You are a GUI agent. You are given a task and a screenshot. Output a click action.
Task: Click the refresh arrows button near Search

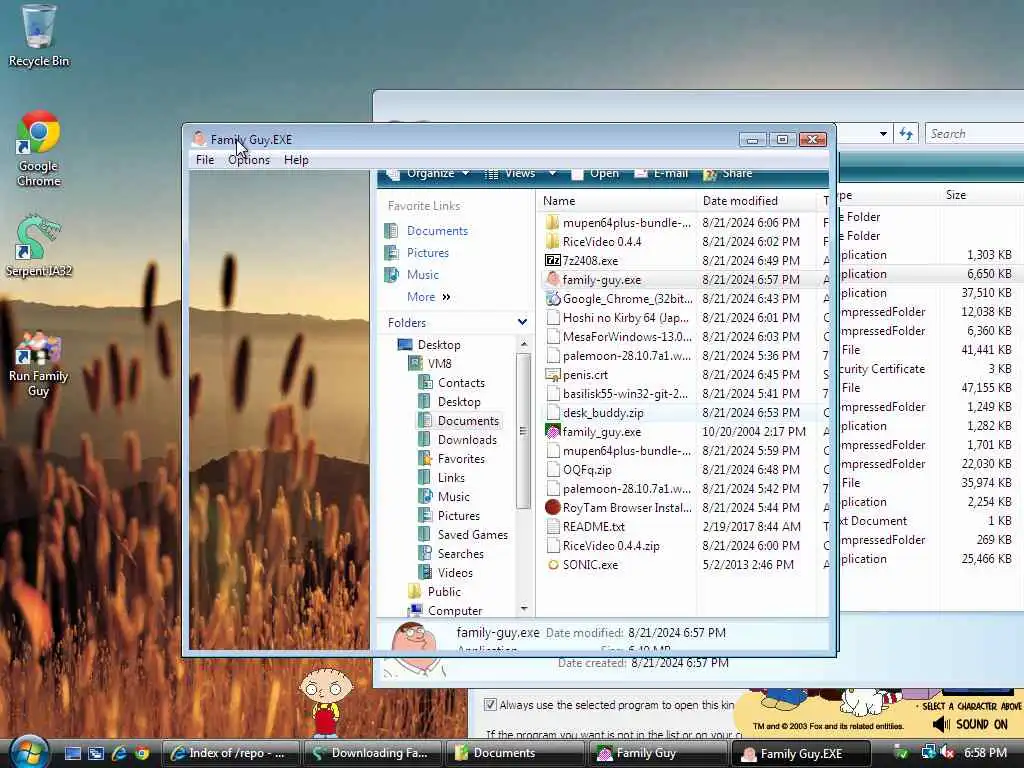tap(906, 134)
